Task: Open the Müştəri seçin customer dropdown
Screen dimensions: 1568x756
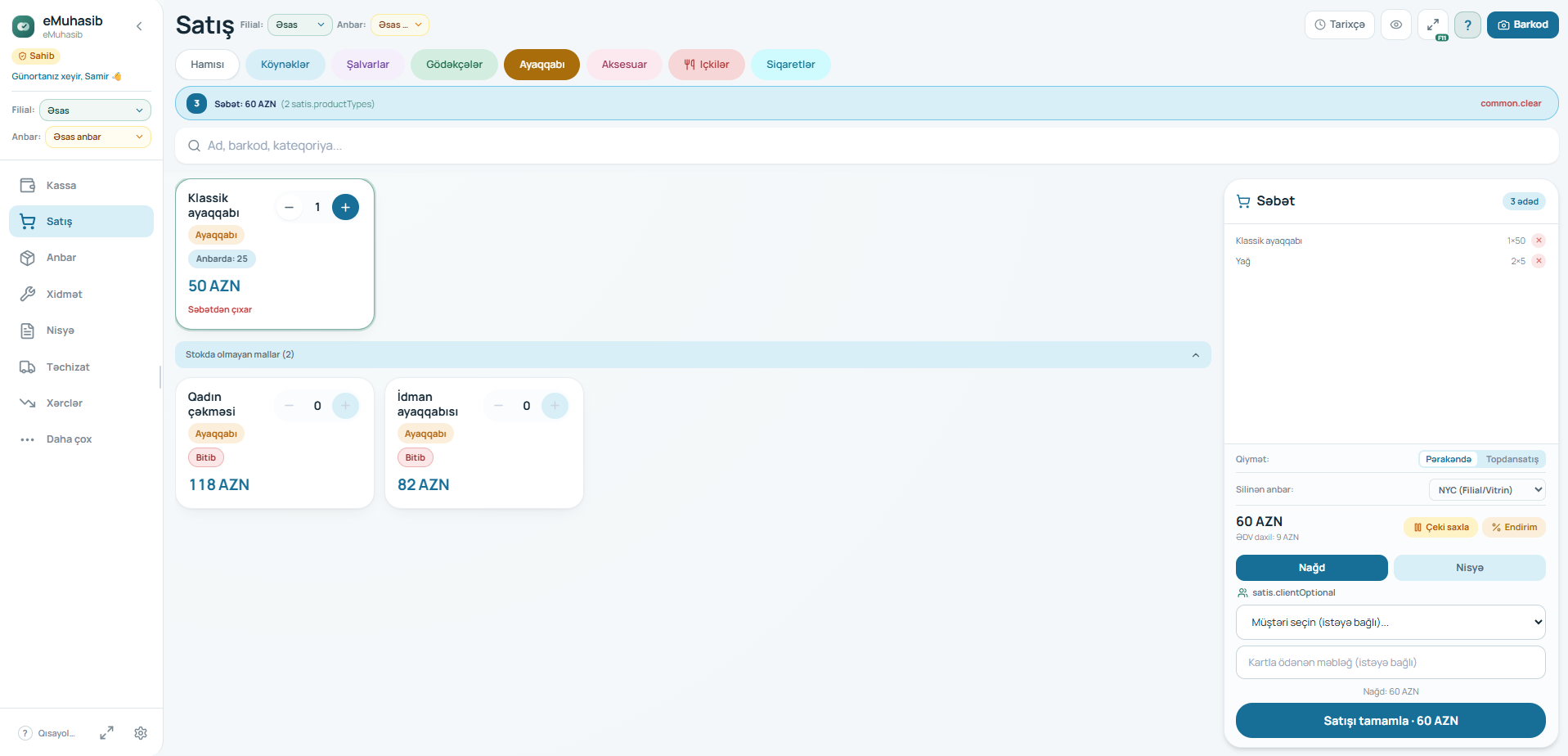Action: (1391, 623)
